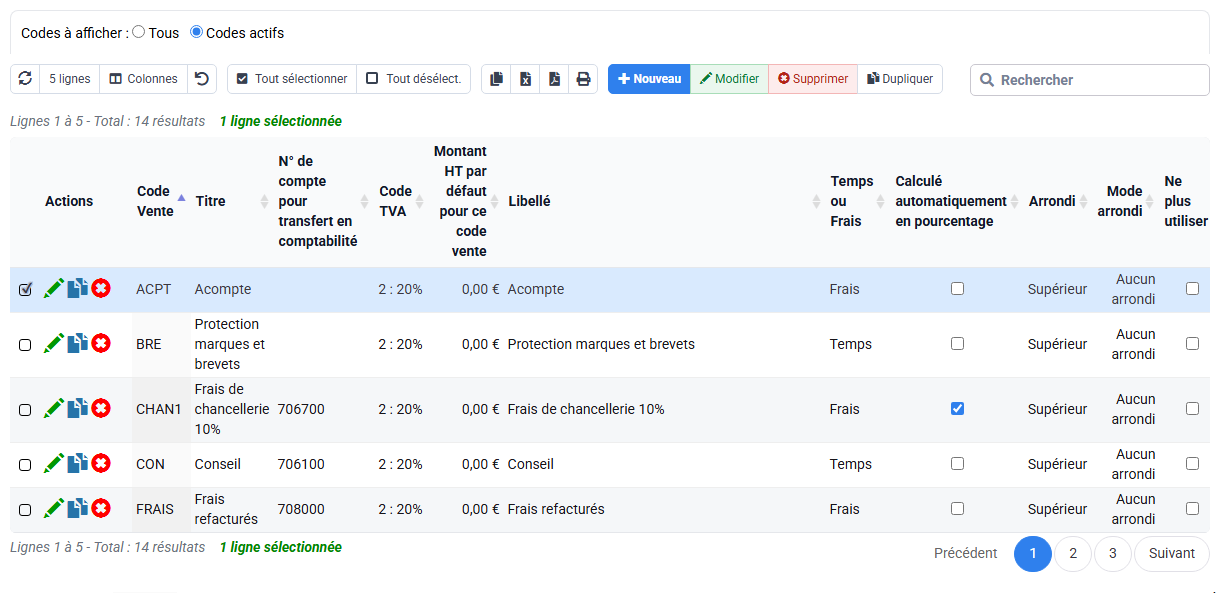Click Tout désélect. button
This screenshot has width=1220, height=593.
(413, 79)
